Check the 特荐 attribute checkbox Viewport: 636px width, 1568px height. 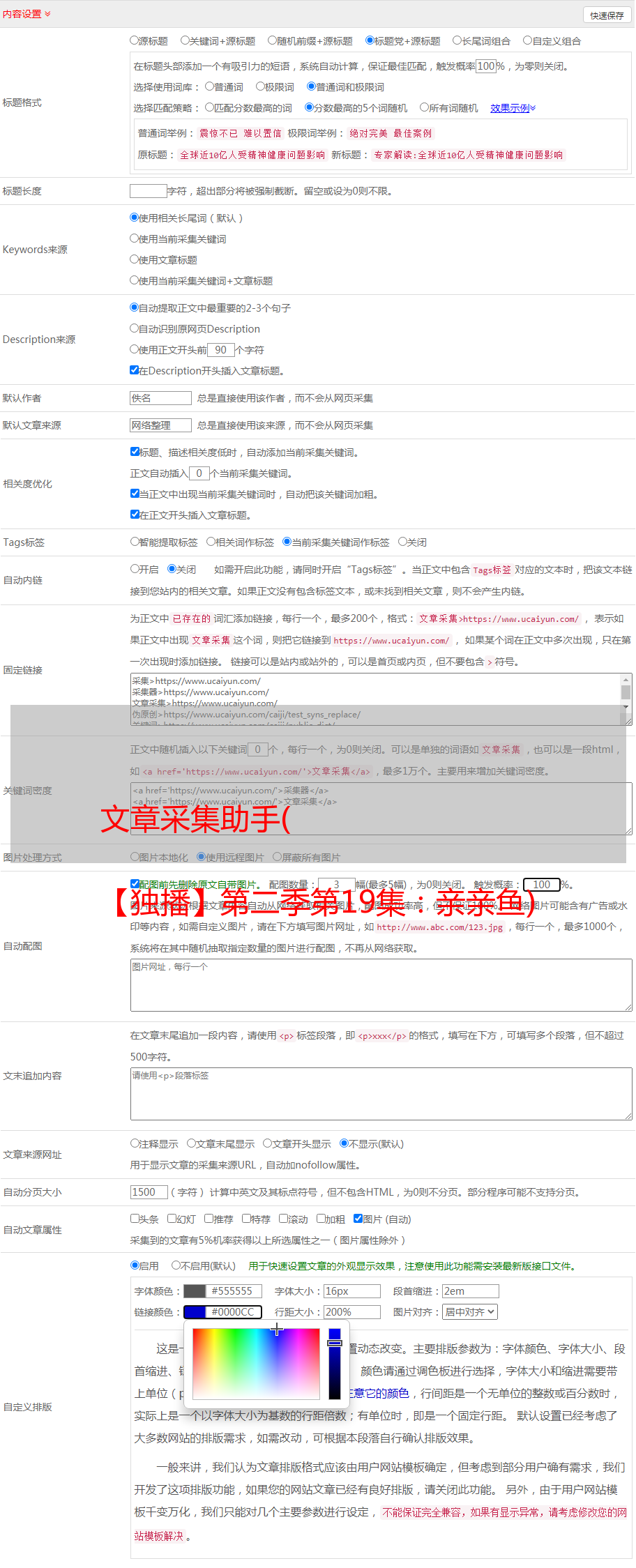pyautogui.click(x=246, y=1219)
